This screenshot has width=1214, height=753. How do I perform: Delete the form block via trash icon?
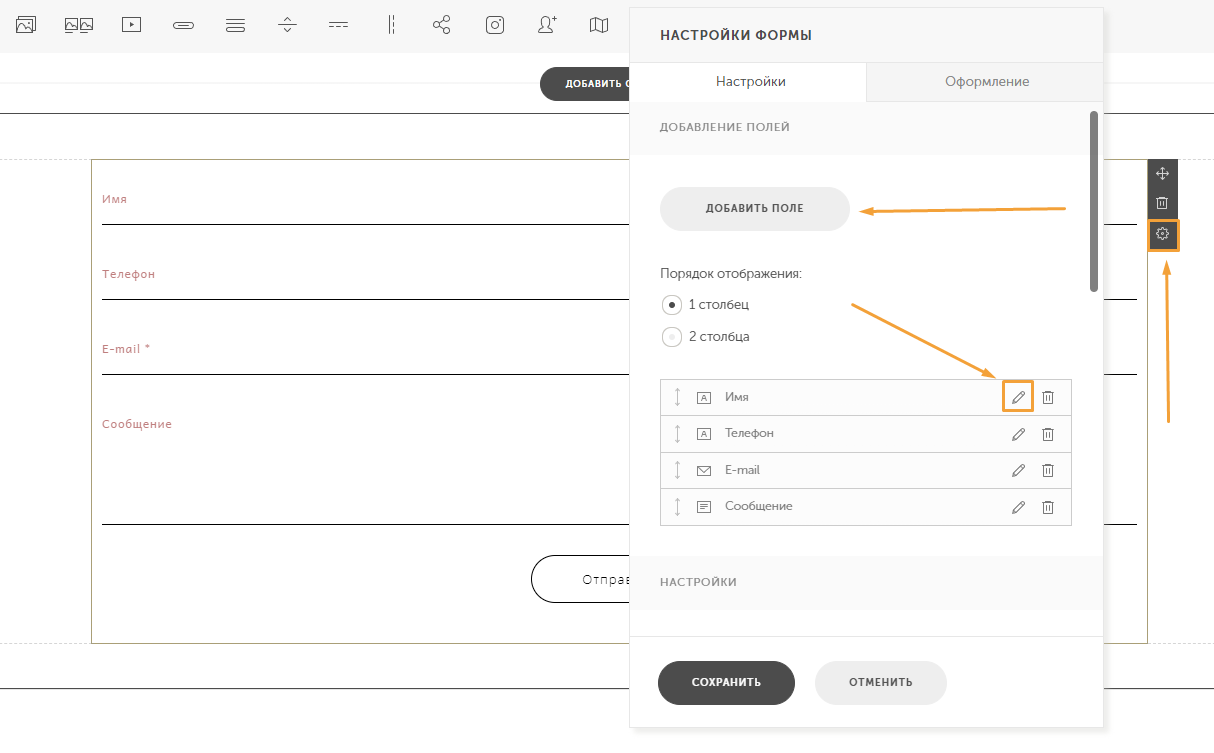point(1162,203)
